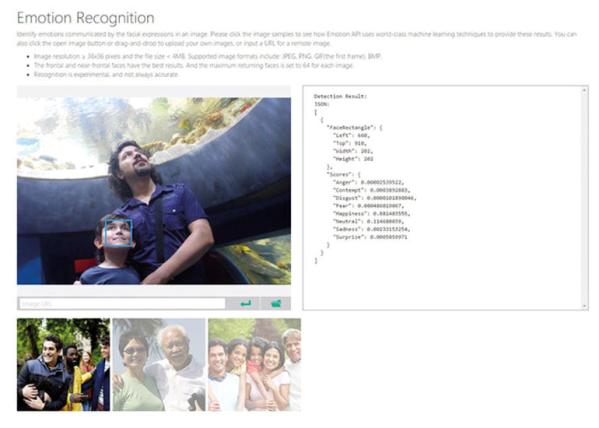Viewport: 599px width, 428px height.
Task: Click the Sadness score line in JSON
Action: tap(371, 229)
